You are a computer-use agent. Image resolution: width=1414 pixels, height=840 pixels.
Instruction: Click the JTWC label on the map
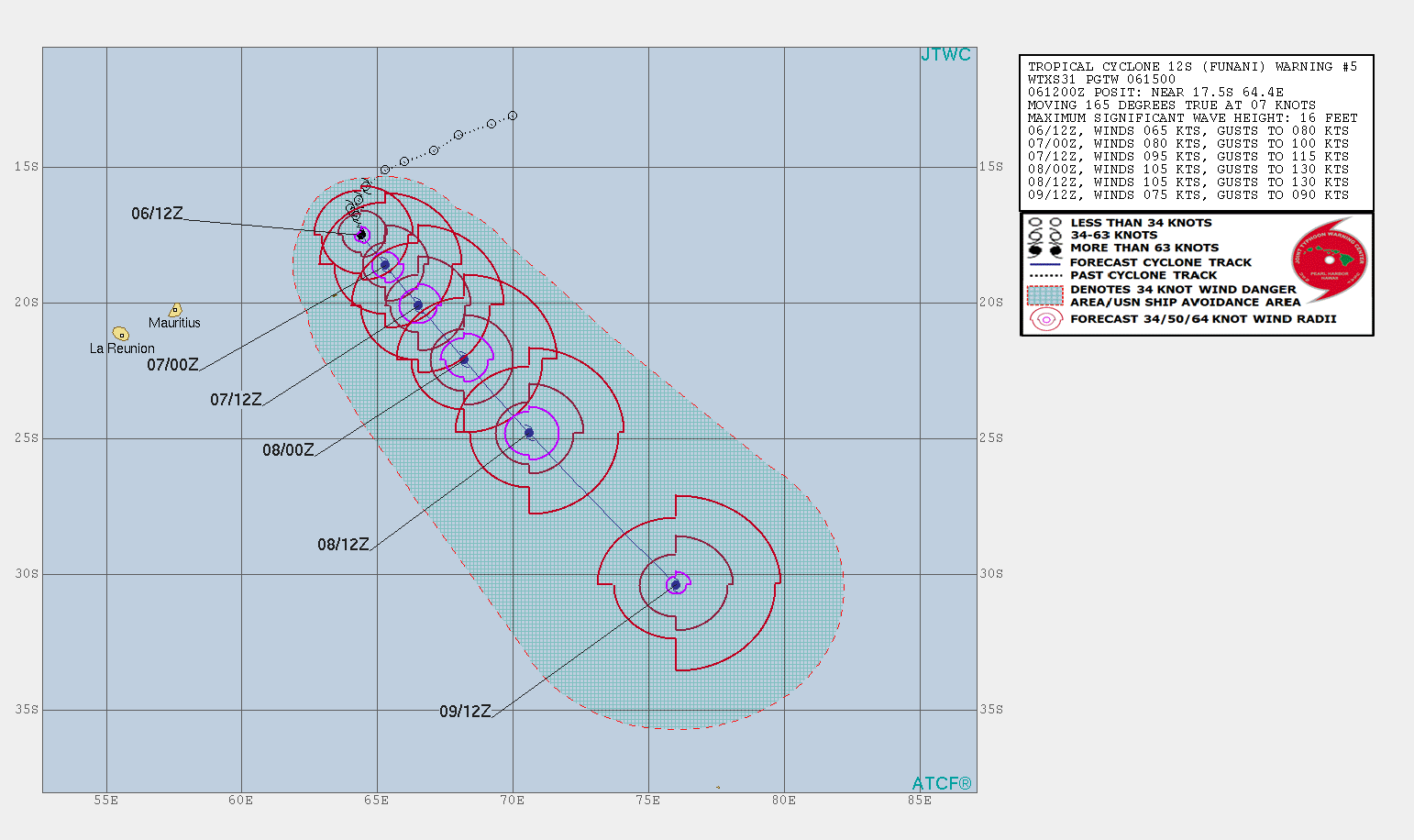[x=945, y=55]
